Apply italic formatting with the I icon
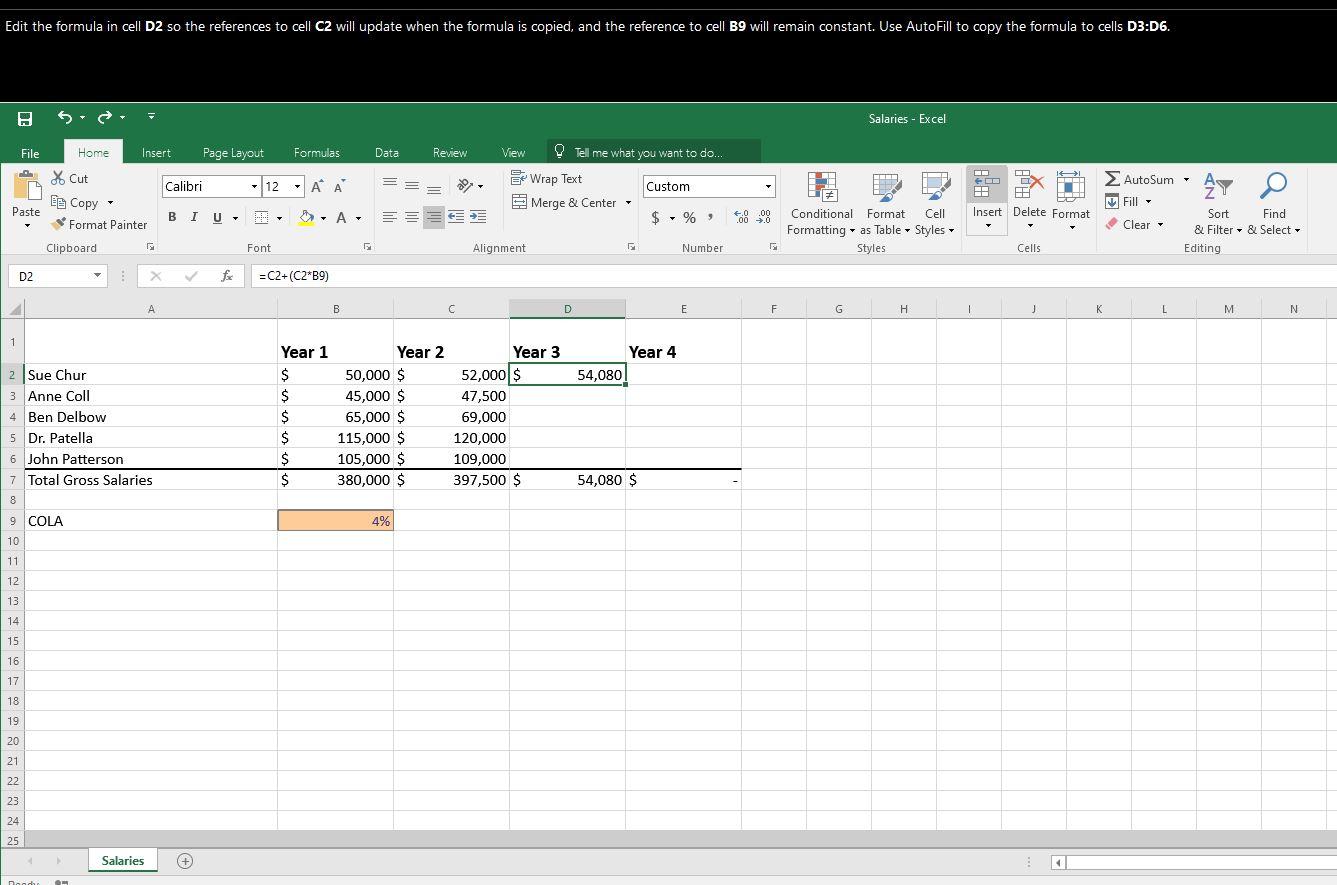1337x885 pixels. pyautogui.click(x=192, y=216)
